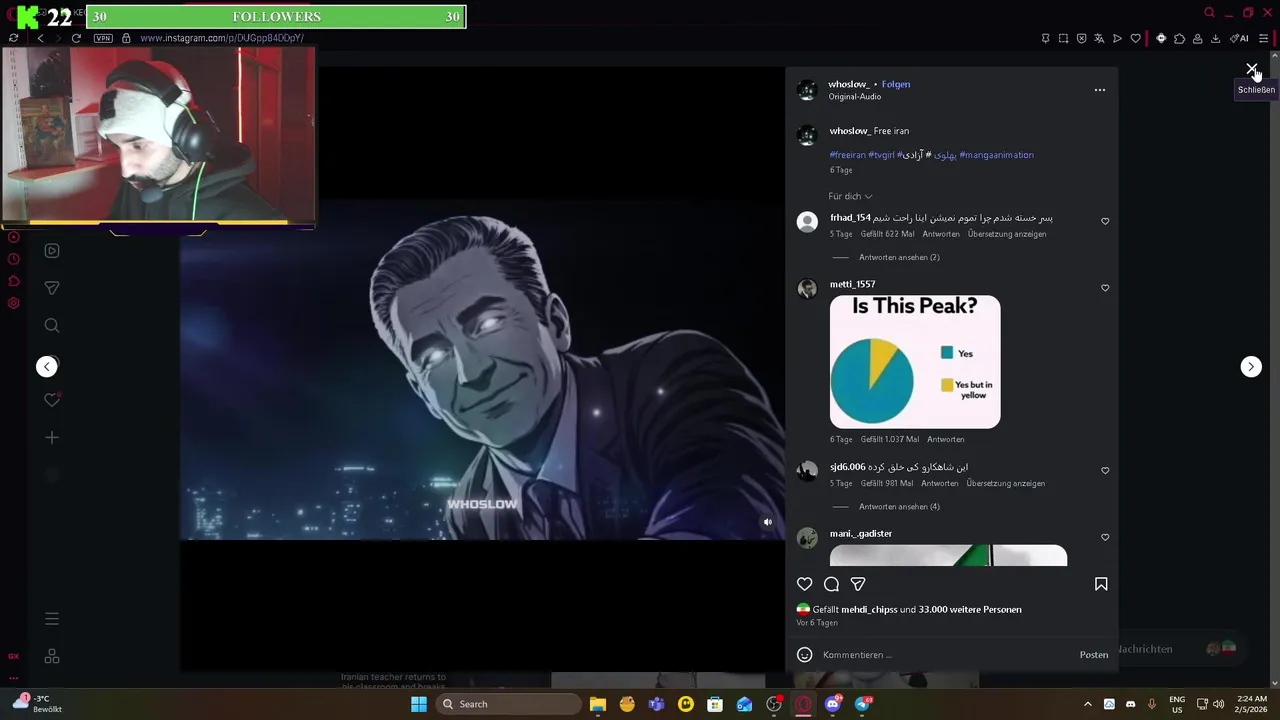This screenshot has width=1280, height=720.
Task: Open the #mangaanimation hashtag
Action: point(996,155)
